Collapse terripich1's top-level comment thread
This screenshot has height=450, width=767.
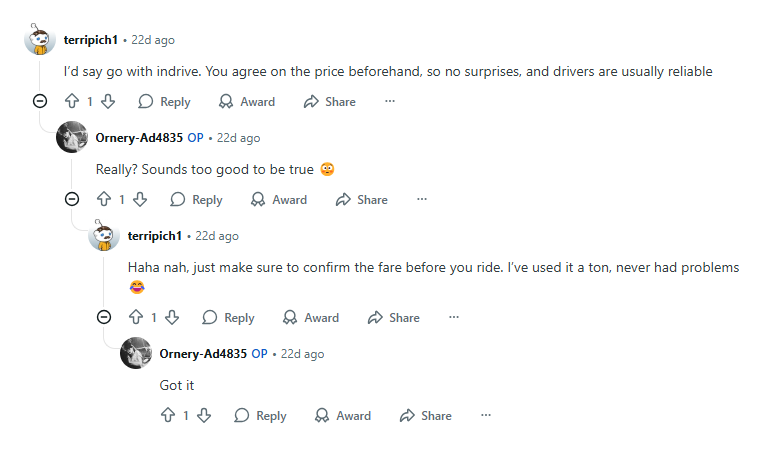click(x=39, y=101)
